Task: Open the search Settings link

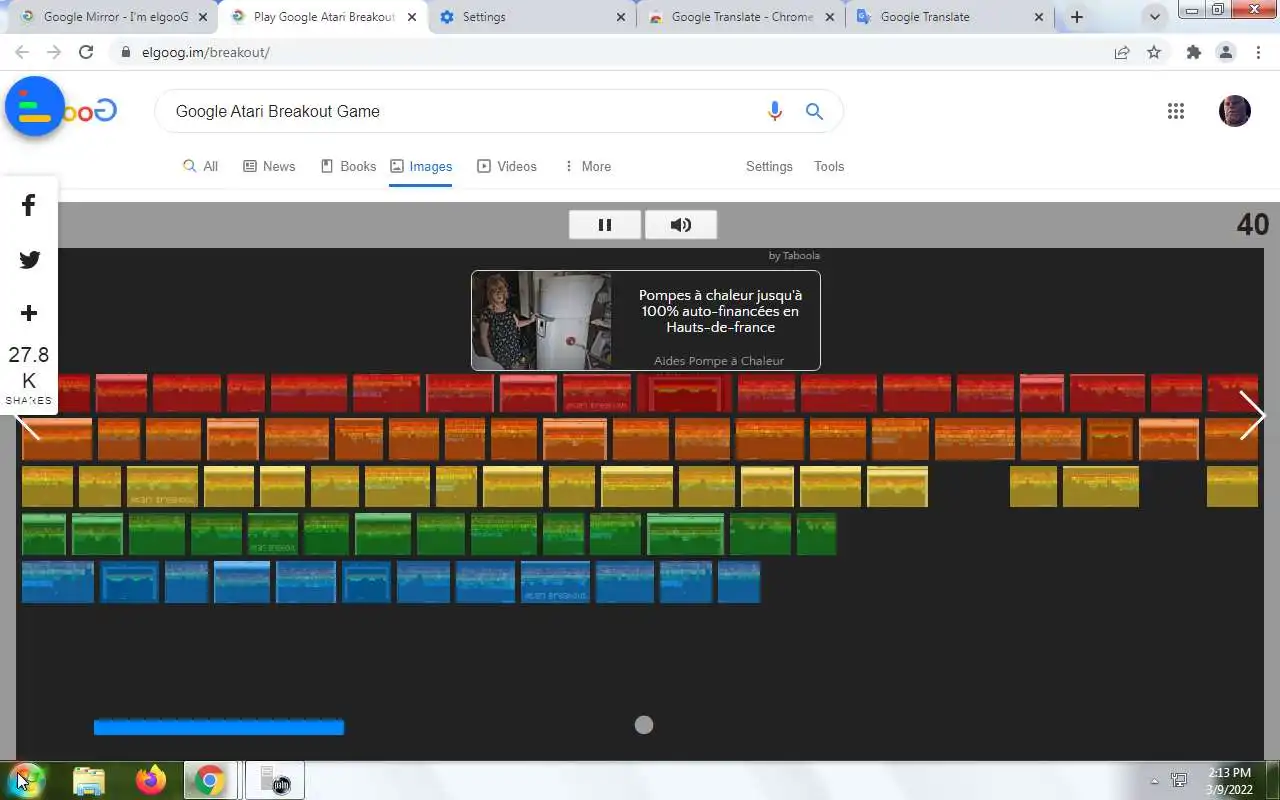Action: [x=769, y=166]
